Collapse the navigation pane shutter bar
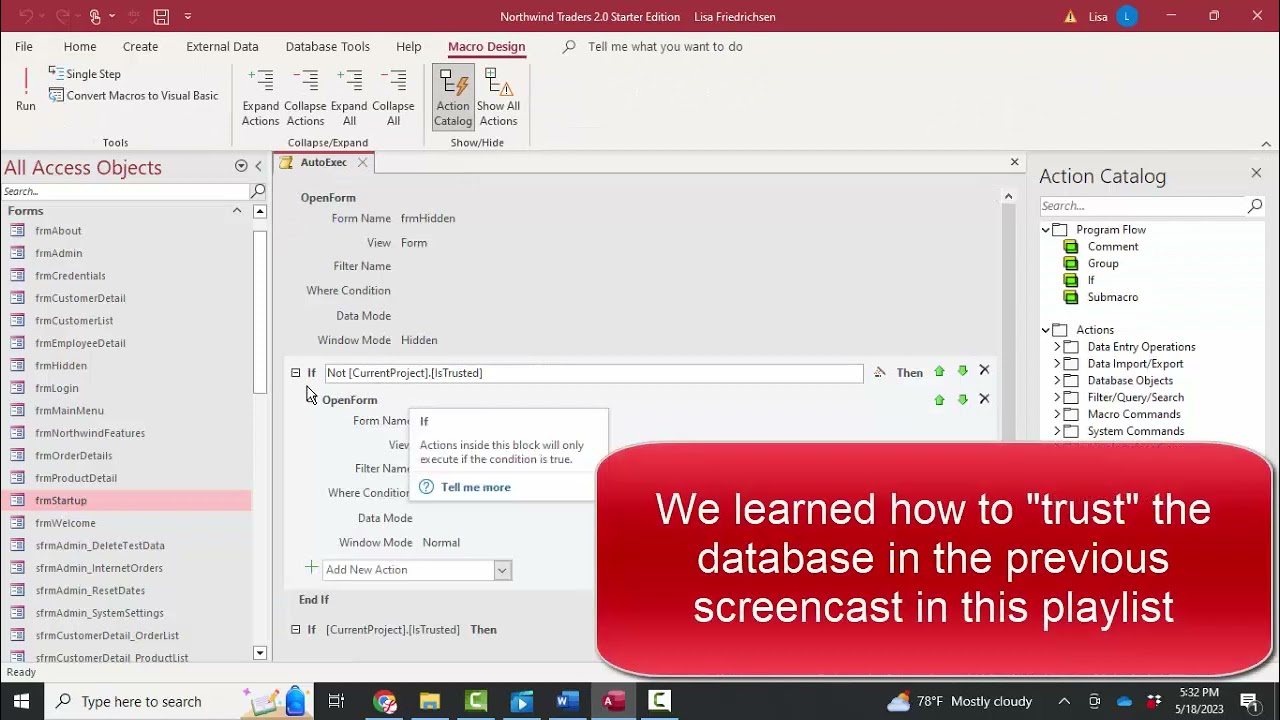The height and width of the screenshot is (720, 1280). coord(258,166)
